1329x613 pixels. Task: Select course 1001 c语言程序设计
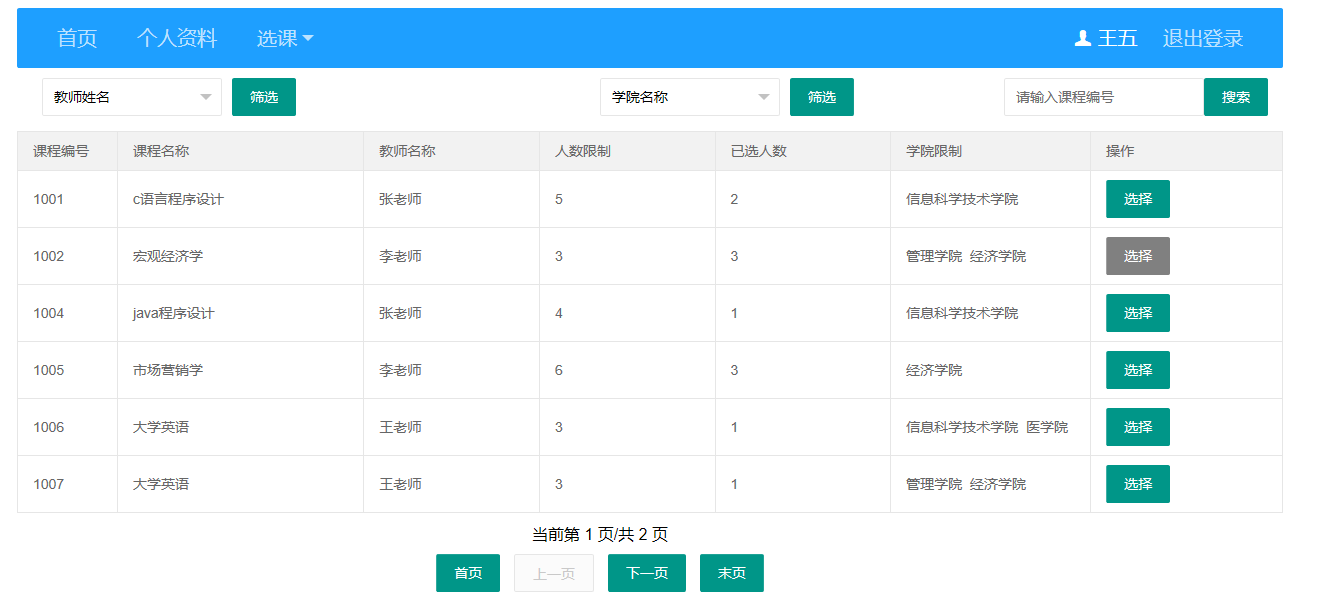tap(1138, 199)
